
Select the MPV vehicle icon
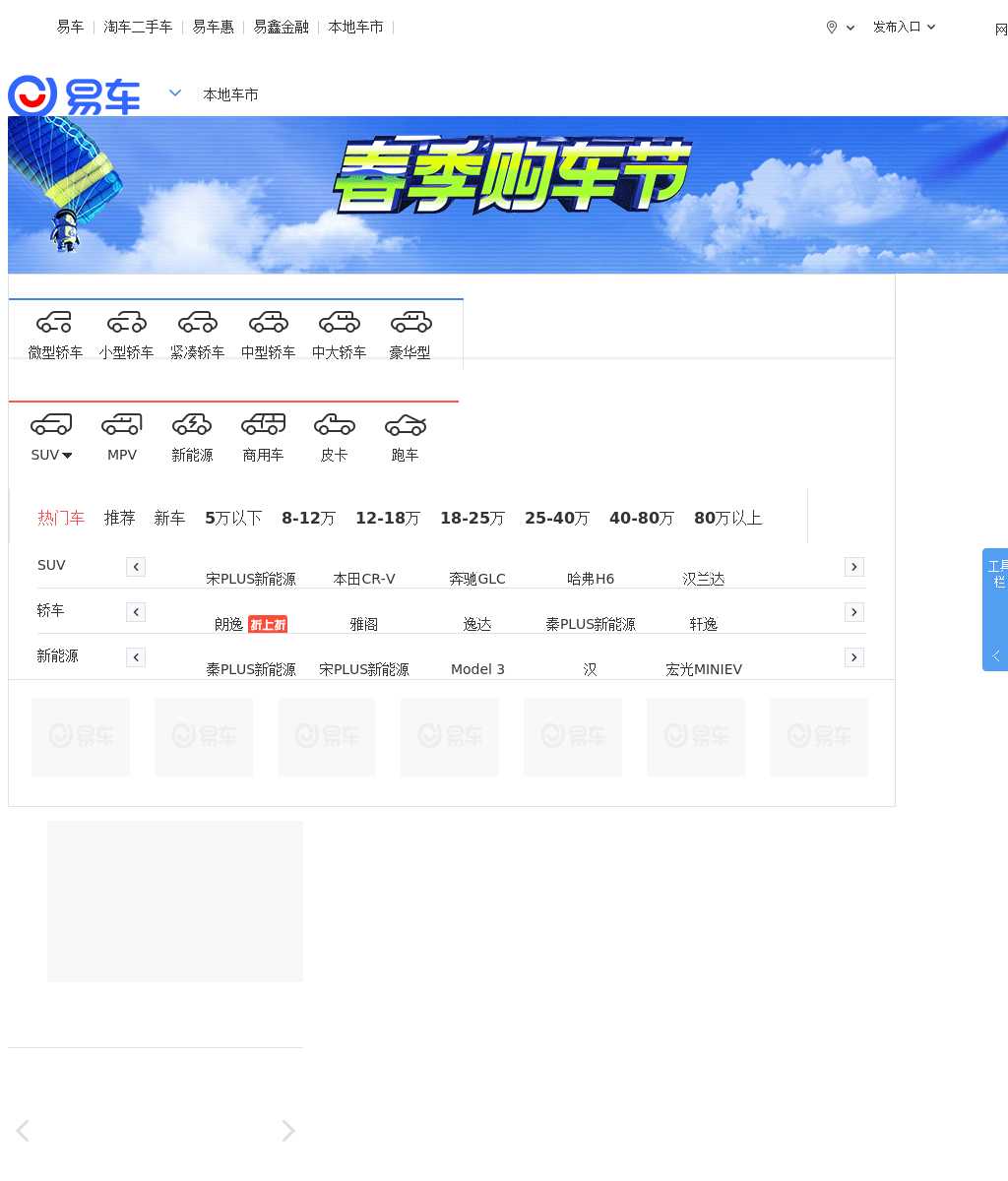pyautogui.click(x=122, y=425)
